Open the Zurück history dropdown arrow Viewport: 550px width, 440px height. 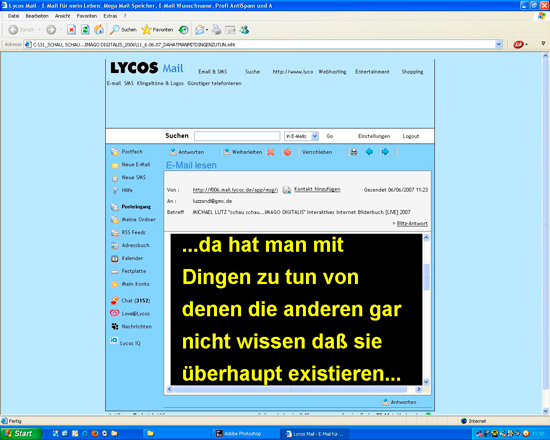39,30
